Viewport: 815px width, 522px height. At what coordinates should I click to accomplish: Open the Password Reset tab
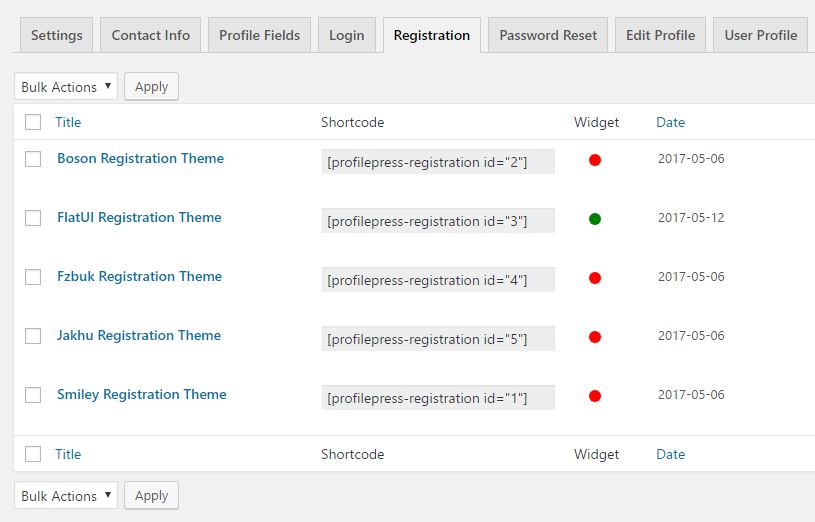pyautogui.click(x=548, y=35)
